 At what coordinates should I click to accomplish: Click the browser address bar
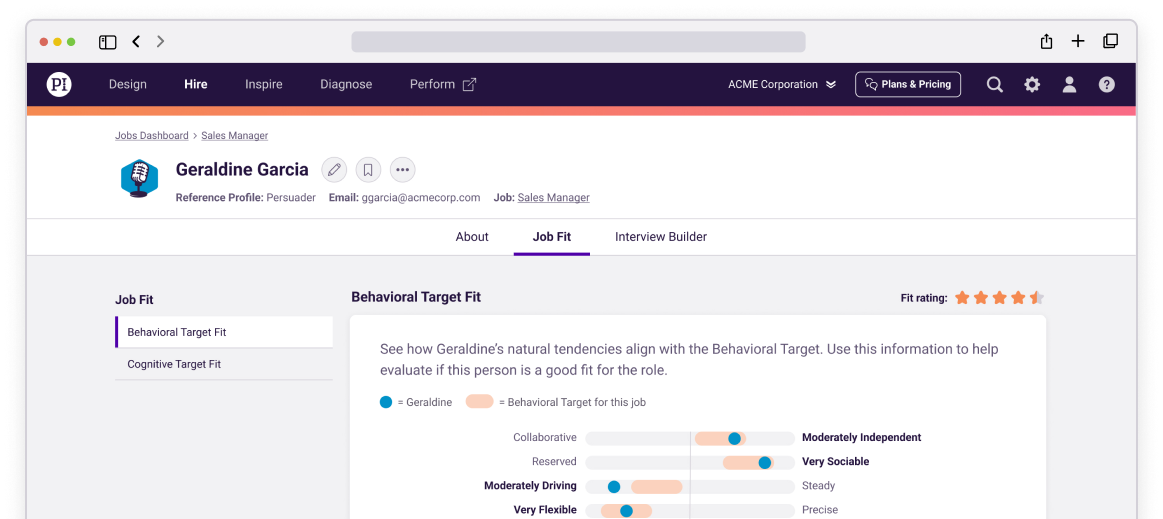(x=578, y=42)
